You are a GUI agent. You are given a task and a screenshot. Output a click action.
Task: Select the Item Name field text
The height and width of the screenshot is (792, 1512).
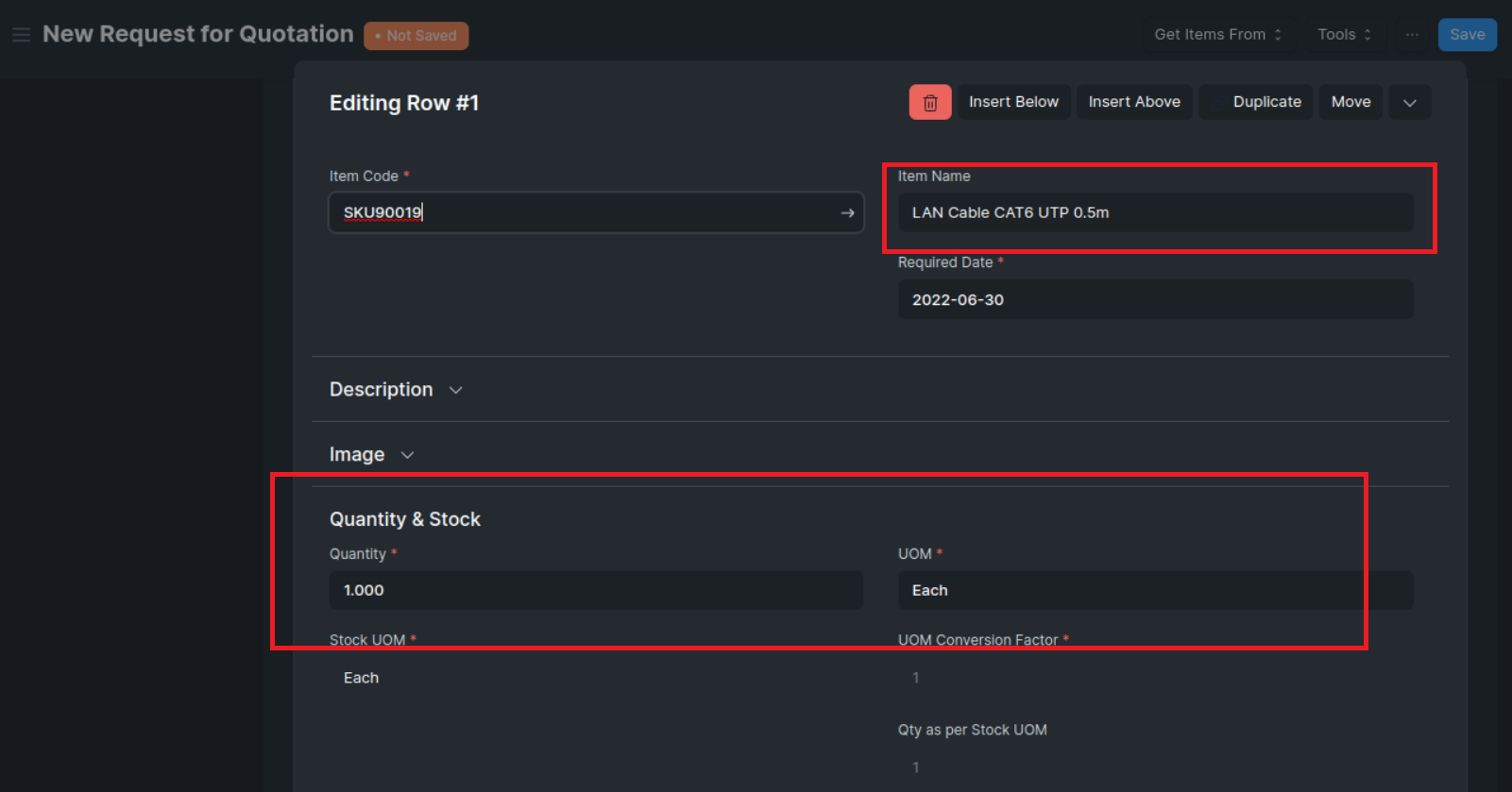coord(1154,212)
